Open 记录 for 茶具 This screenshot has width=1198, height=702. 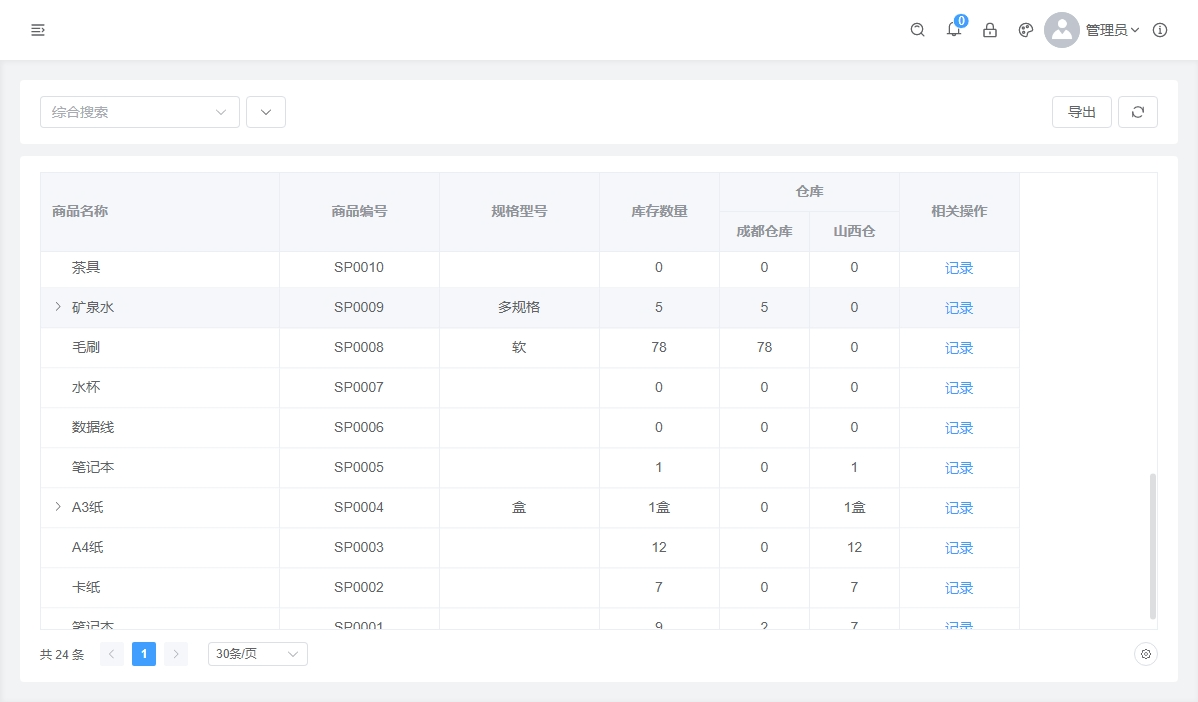click(x=959, y=268)
